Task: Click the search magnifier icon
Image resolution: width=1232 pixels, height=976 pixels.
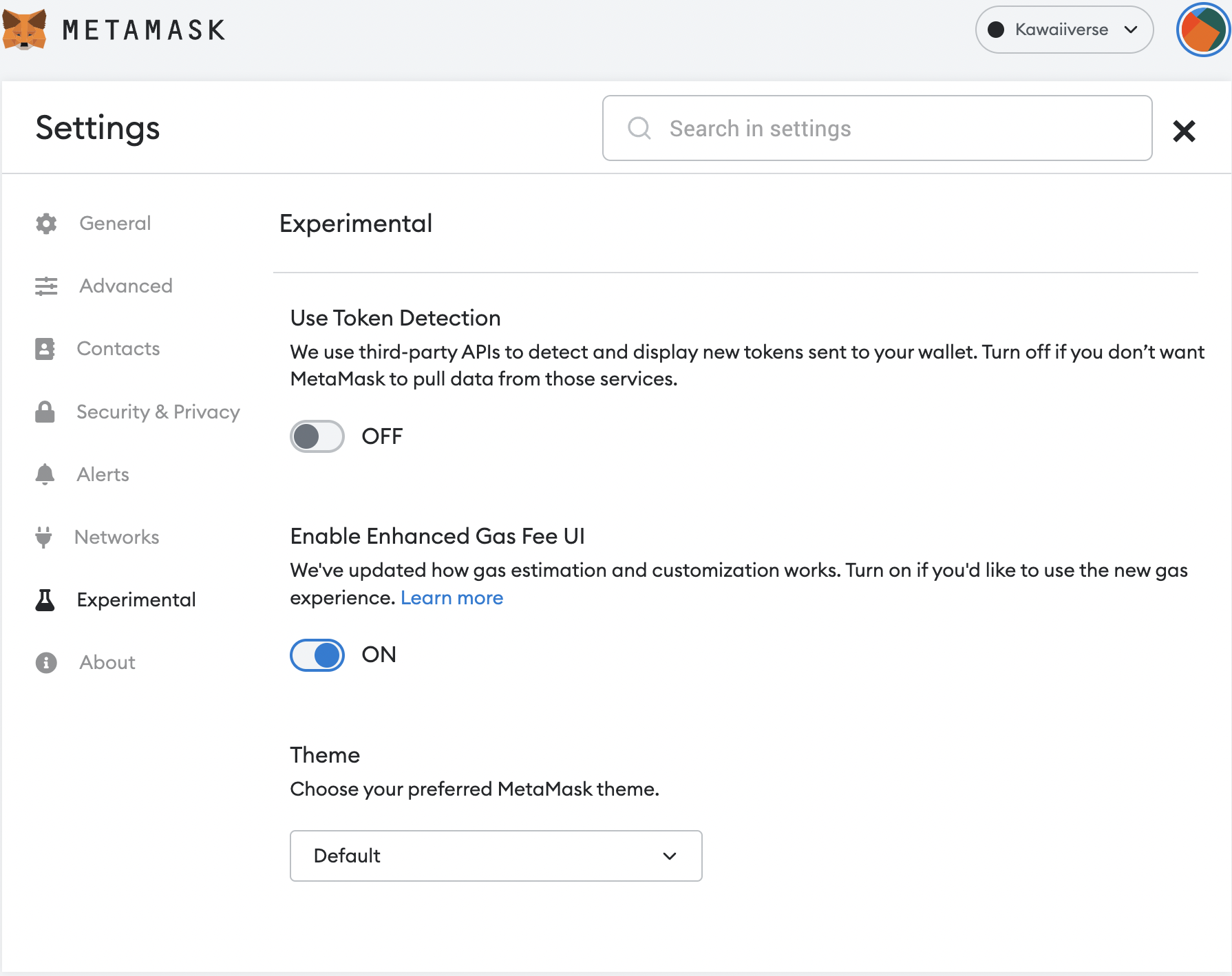Action: click(639, 128)
